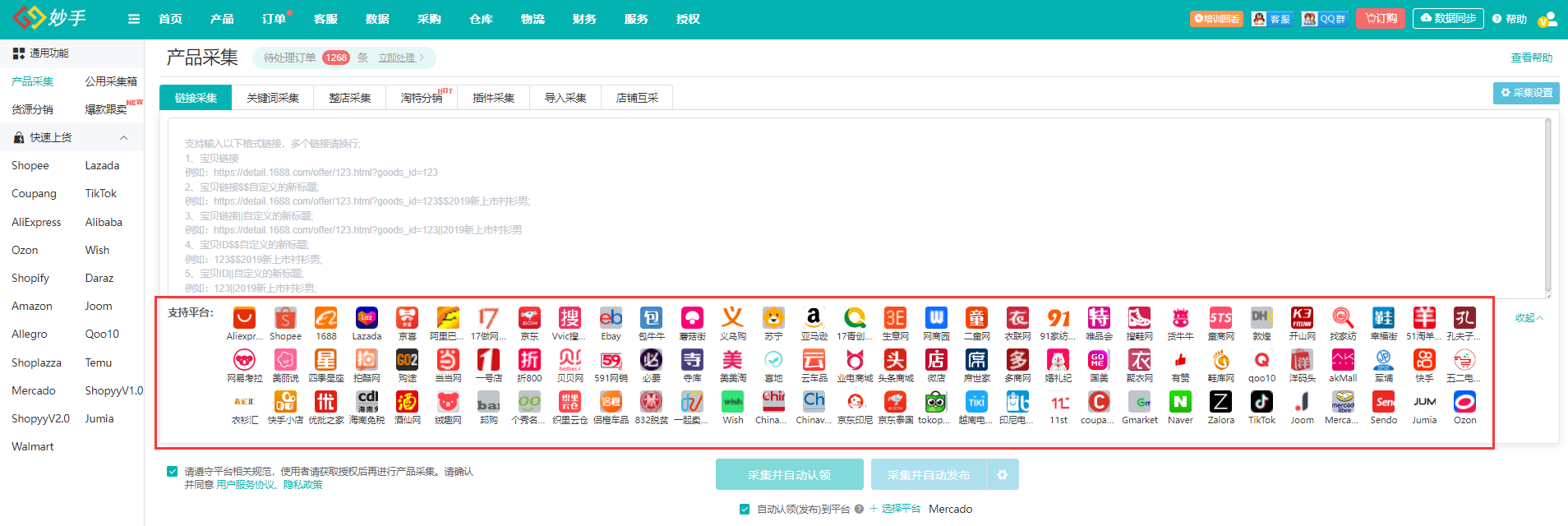Viewport: 1568px width, 526px height.
Task: Open 爆款跟卖 in the sidebar
Action: click(x=106, y=109)
